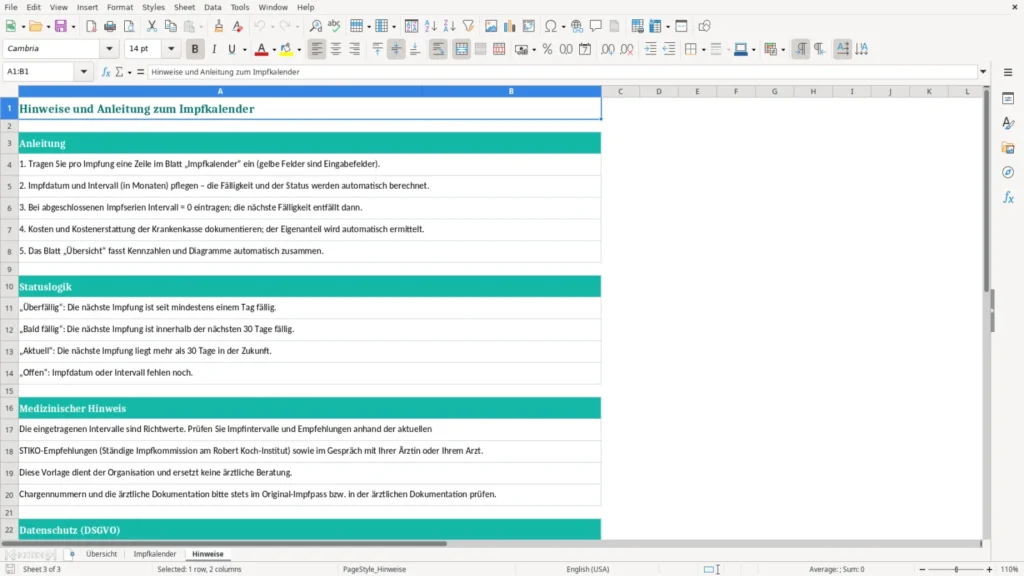Insert a hyperlink

[x=577, y=26]
